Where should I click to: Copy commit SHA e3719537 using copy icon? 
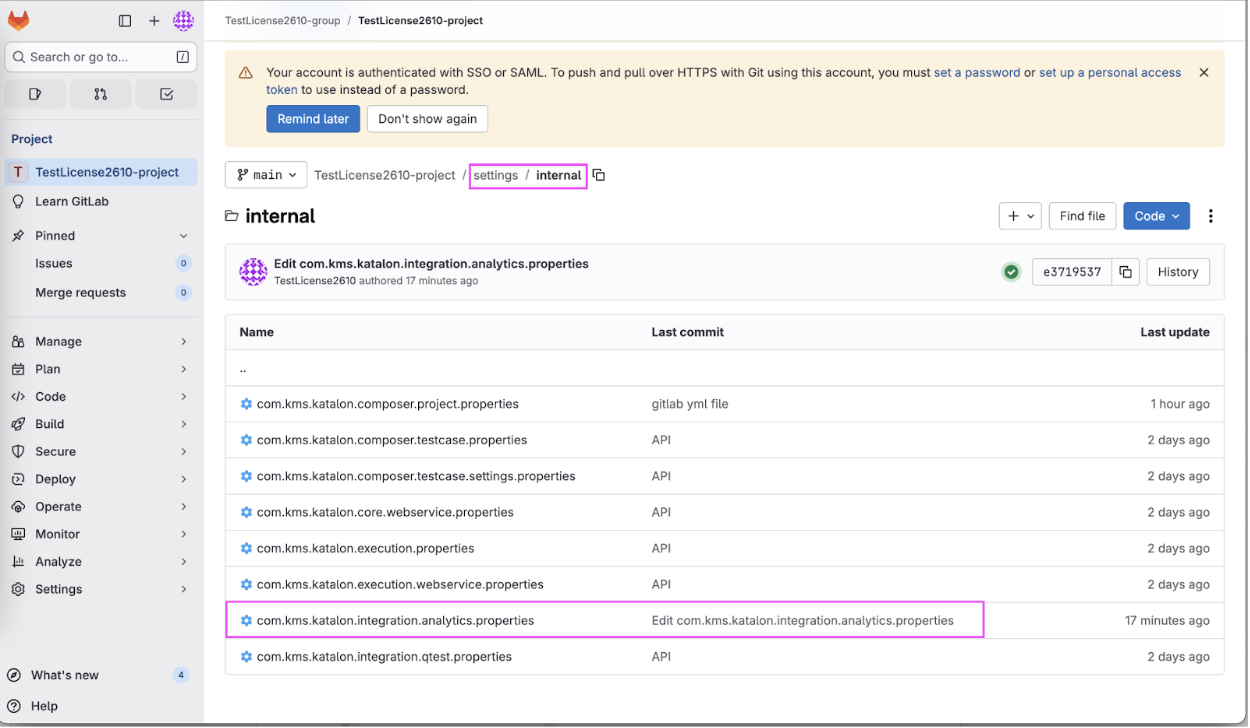tap(1126, 271)
